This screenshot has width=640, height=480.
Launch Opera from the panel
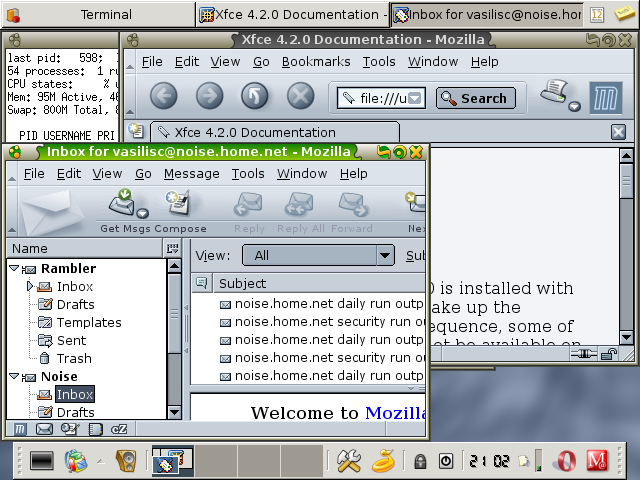(x=567, y=461)
